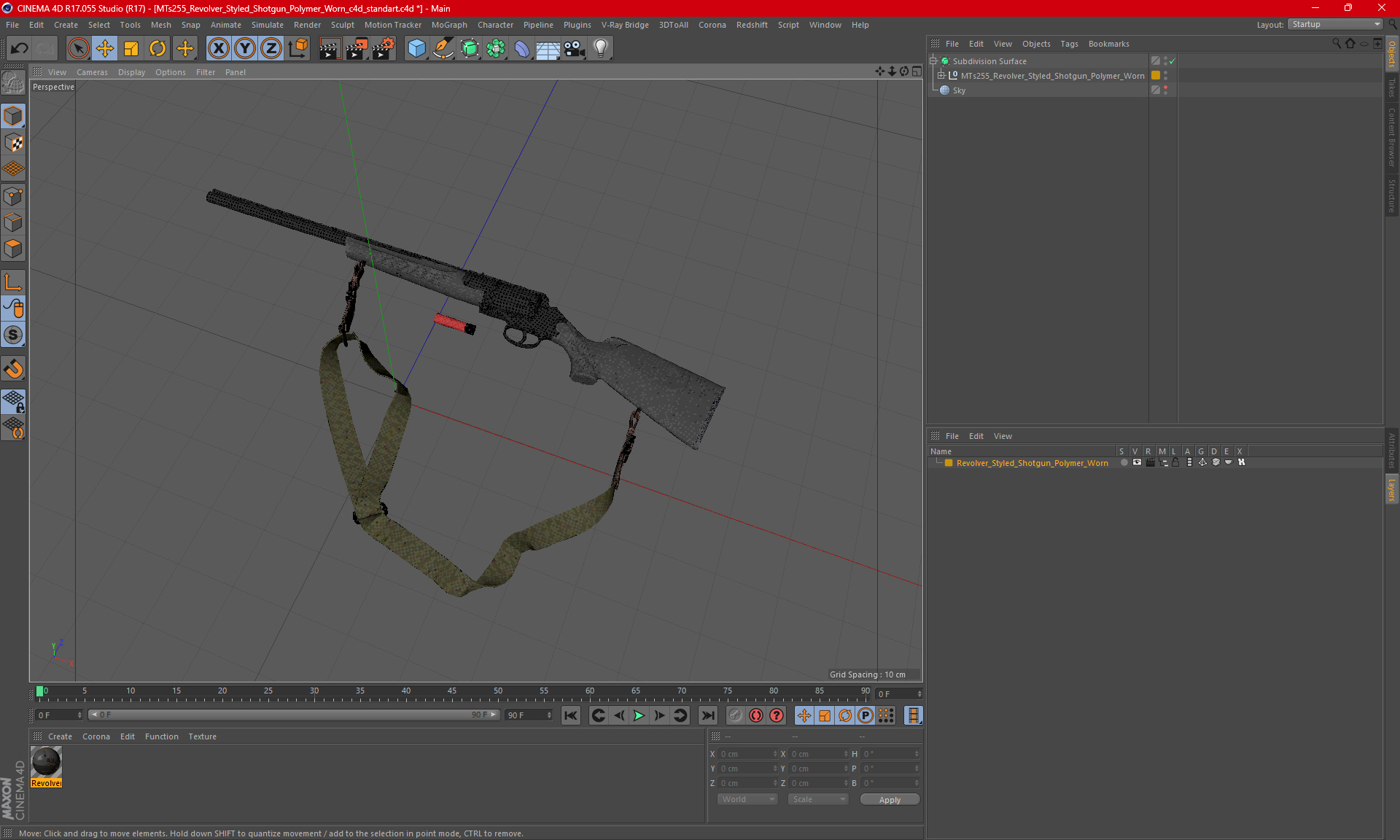1400x840 pixels.
Task: Click X position input field
Action: [x=748, y=754]
